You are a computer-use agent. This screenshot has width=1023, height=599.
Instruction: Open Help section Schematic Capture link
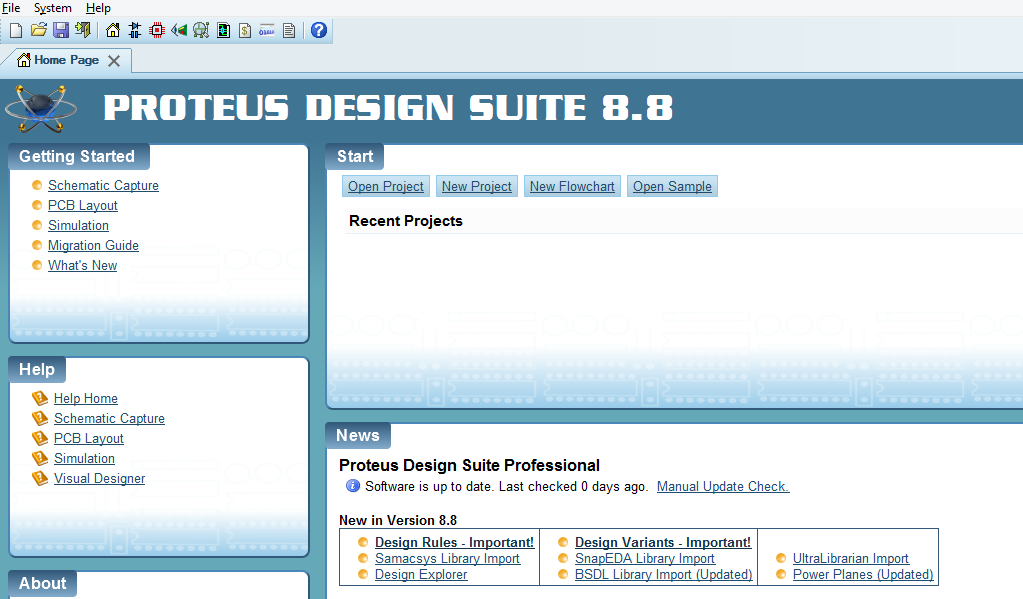coord(109,418)
